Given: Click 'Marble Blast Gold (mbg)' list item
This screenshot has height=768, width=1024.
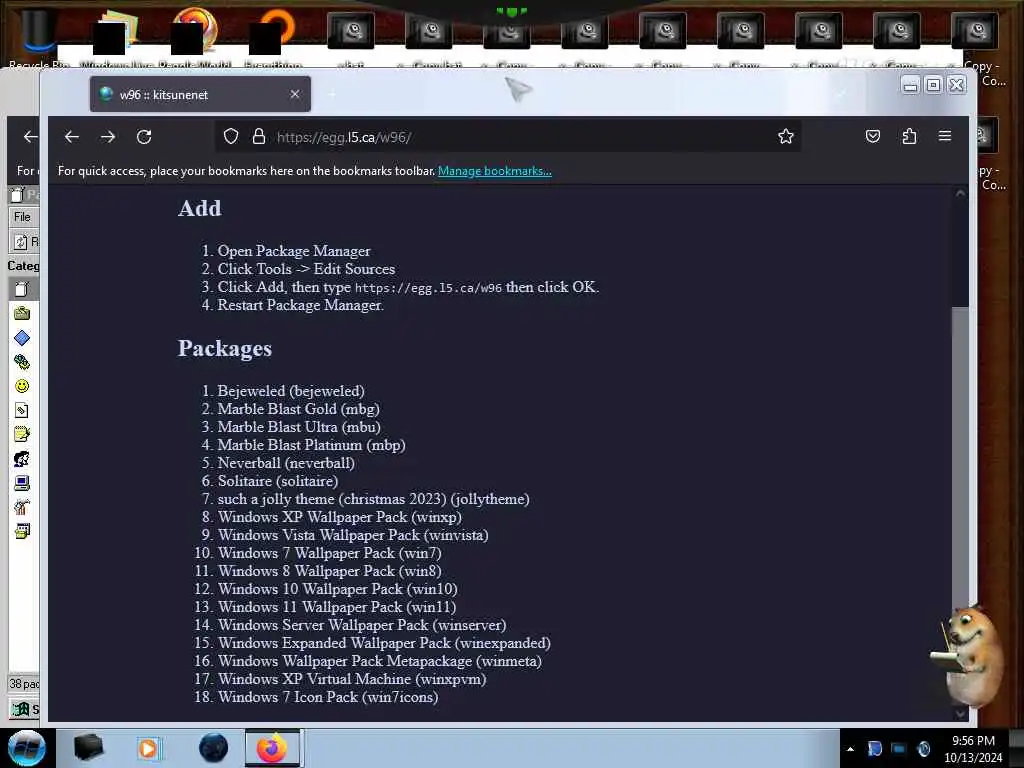Looking at the screenshot, I should [298, 409].
